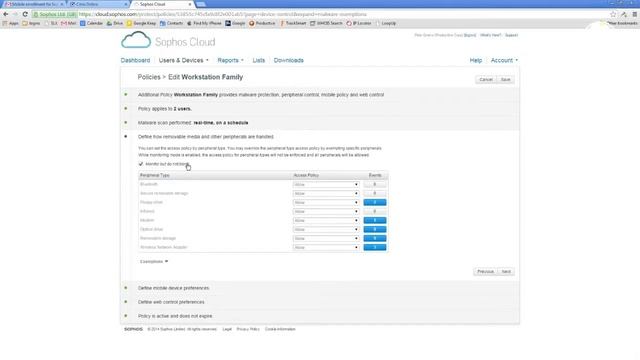View Bluetooth events count button

pos(375,184)
